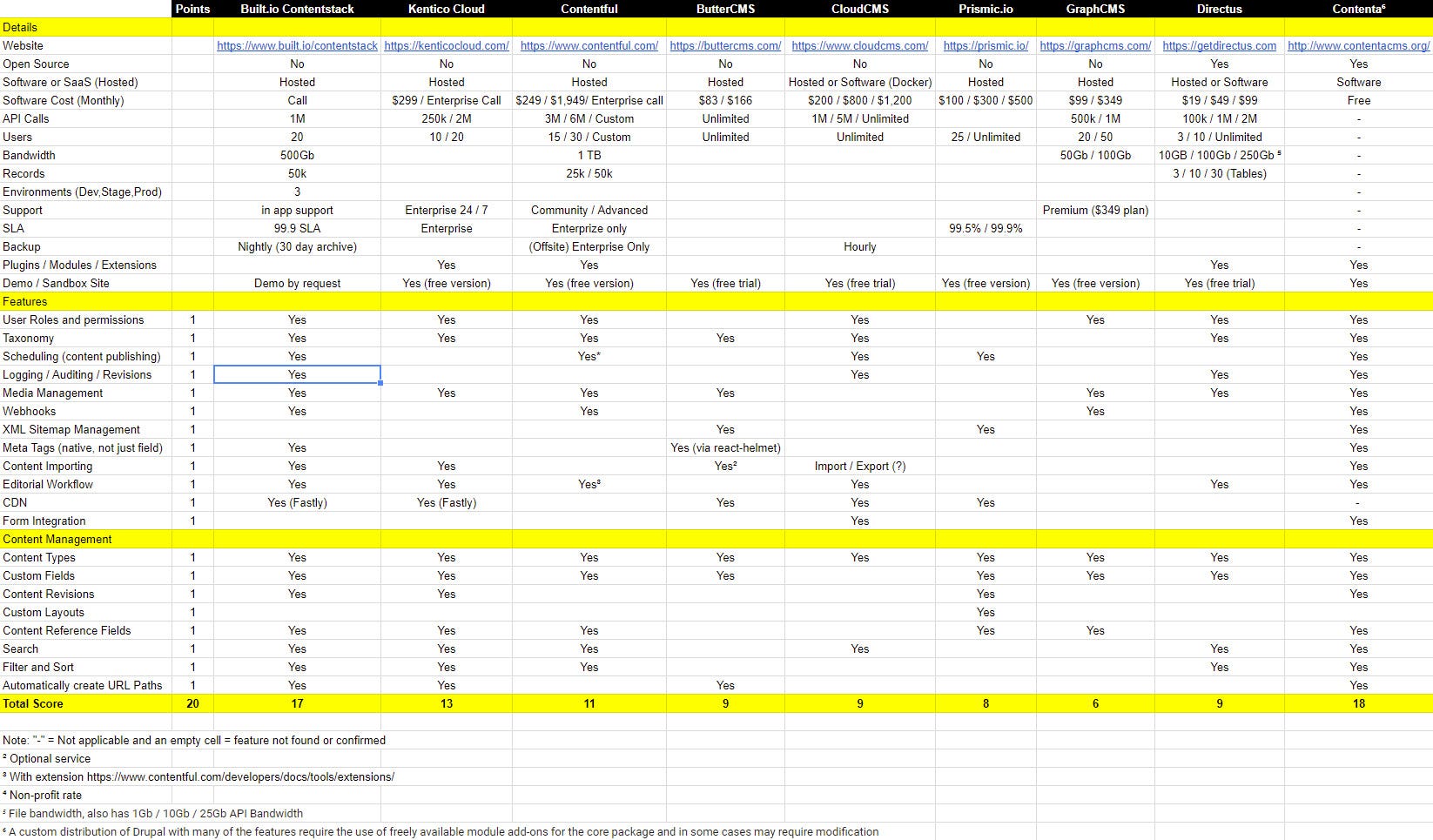This screenshot has height=840, width=1433.
Task: Open the prismic.io link
Action: click(986, 45)
